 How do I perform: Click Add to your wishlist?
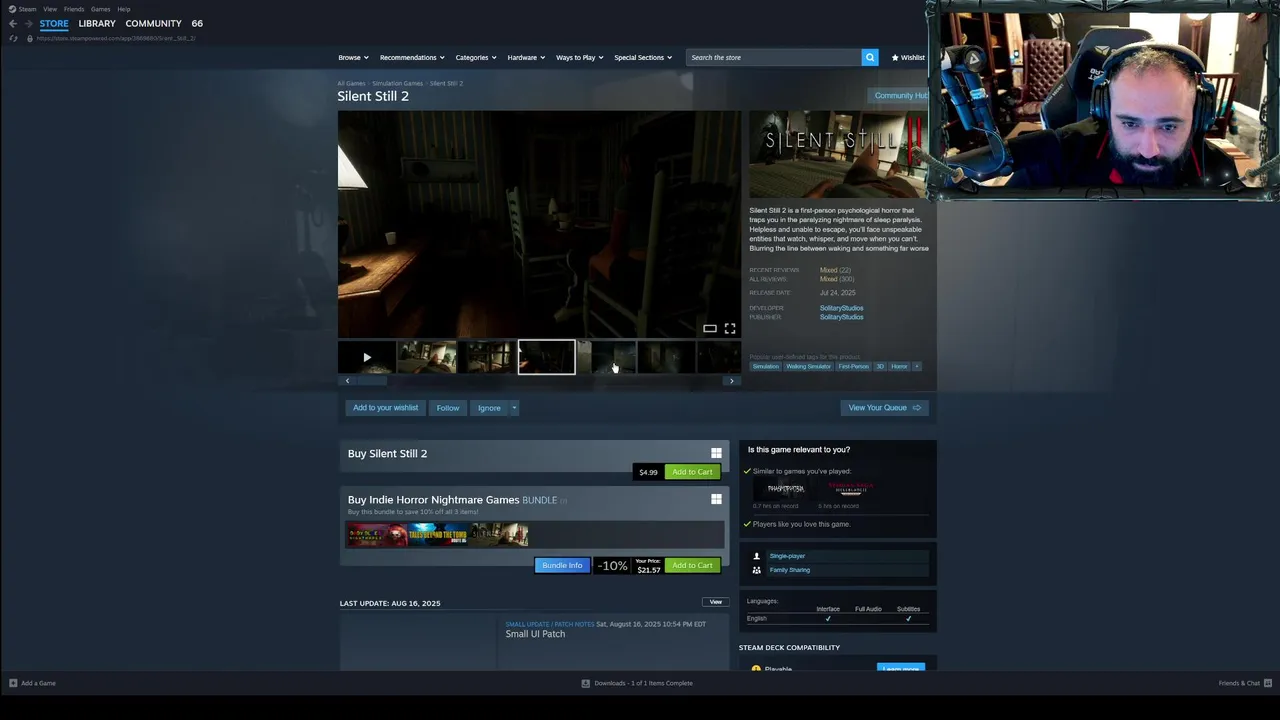pyautogui.click(x=385, y=408)
